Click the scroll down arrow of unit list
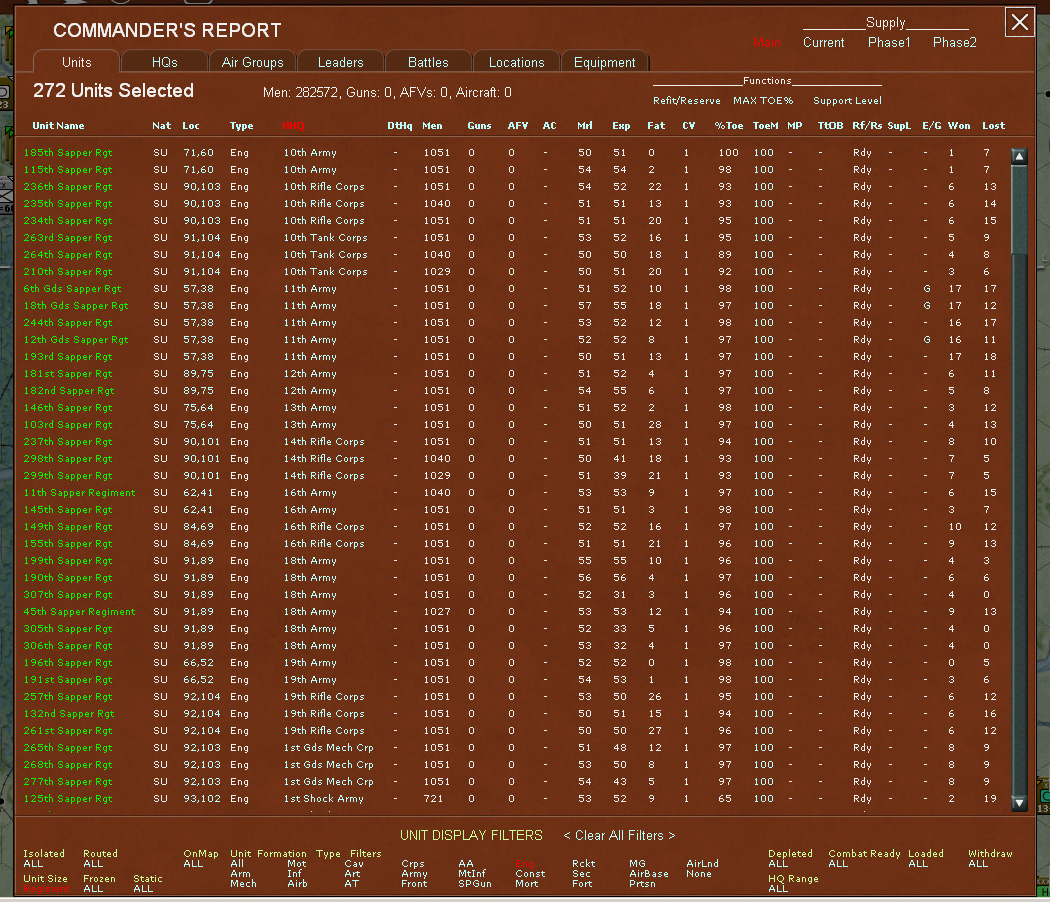The width and height of the screenshot is (1050, 902). pyautogui.click(x=1019, y=803)
